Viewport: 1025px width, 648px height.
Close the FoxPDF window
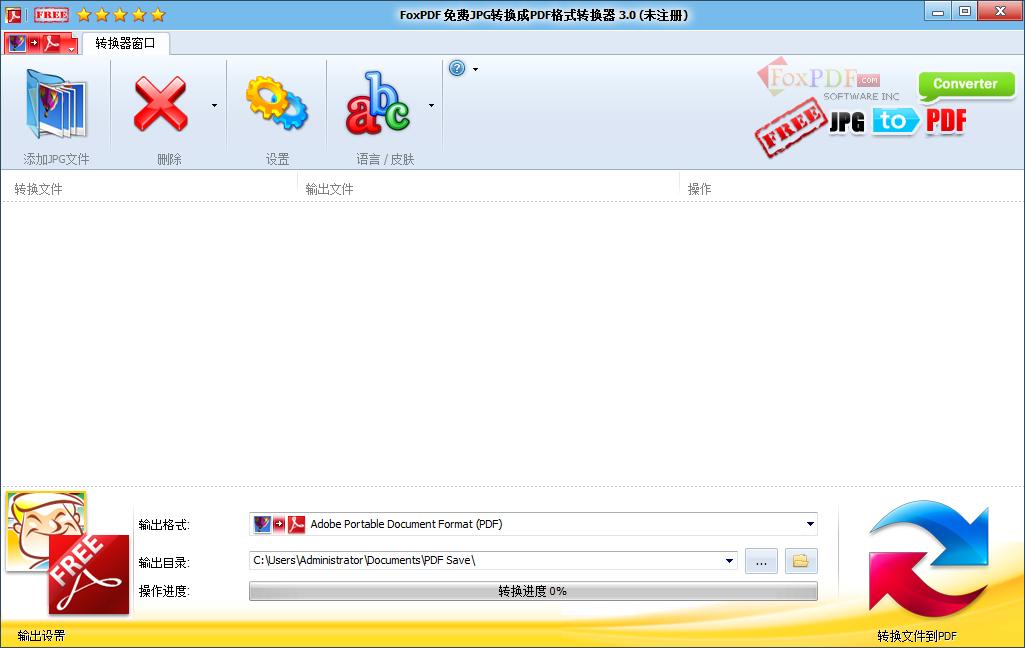(x=1000, y=12)
